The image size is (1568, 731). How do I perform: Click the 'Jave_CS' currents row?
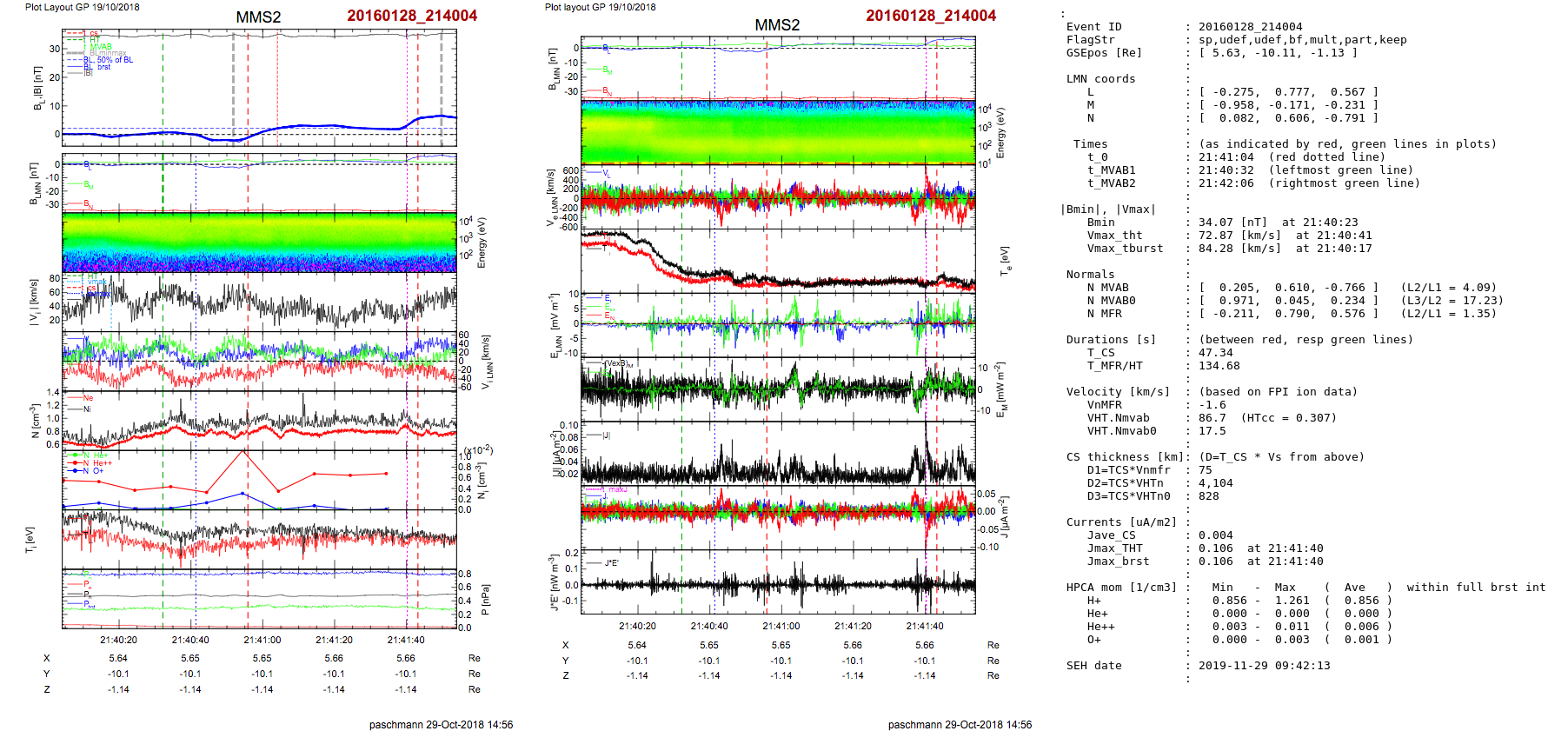click(1111, 535)
